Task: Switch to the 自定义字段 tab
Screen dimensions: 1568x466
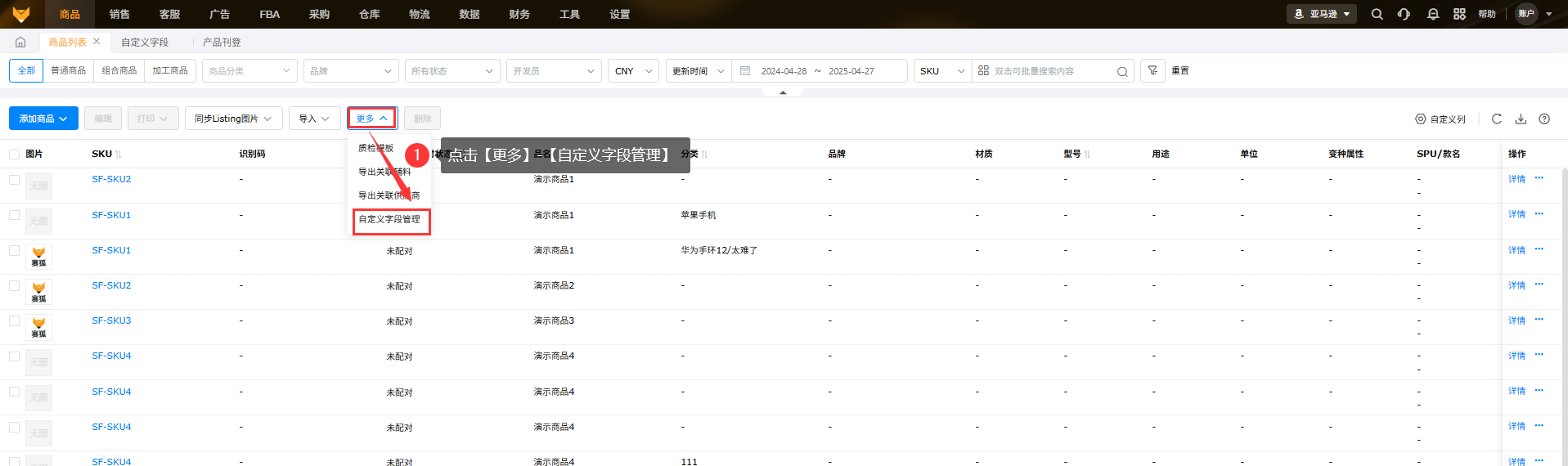Action: tap(145, 43)
